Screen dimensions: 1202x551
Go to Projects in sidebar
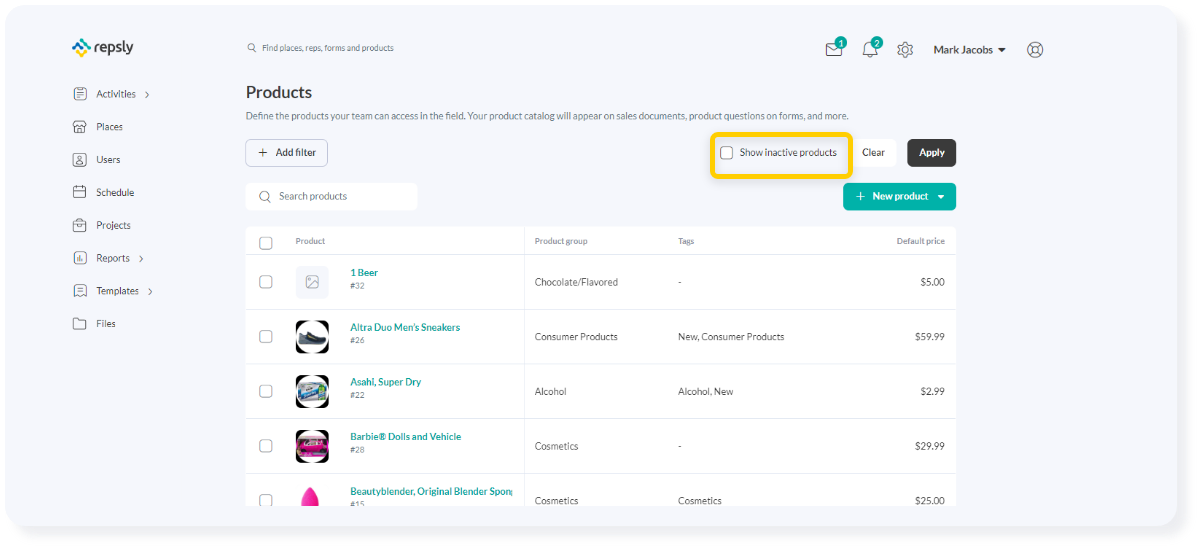(x=113, y=225)
